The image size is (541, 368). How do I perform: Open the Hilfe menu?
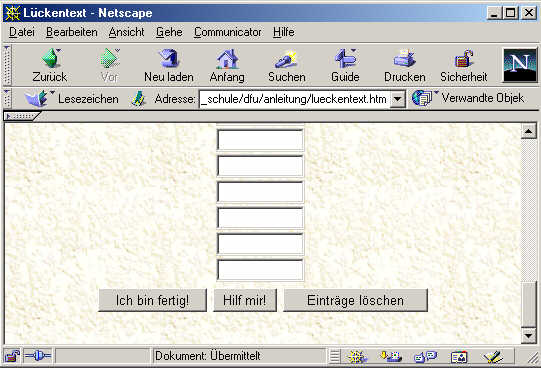coord(284,32)
